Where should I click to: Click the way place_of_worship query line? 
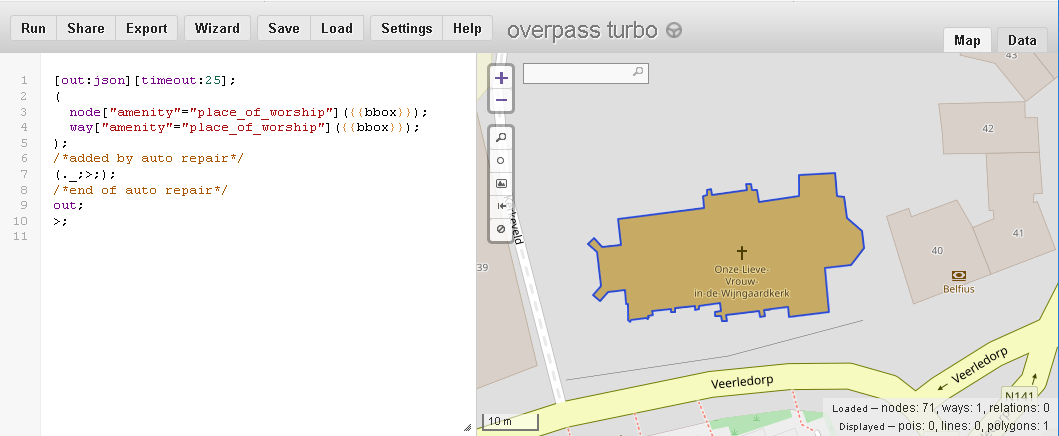coord(244,127)
